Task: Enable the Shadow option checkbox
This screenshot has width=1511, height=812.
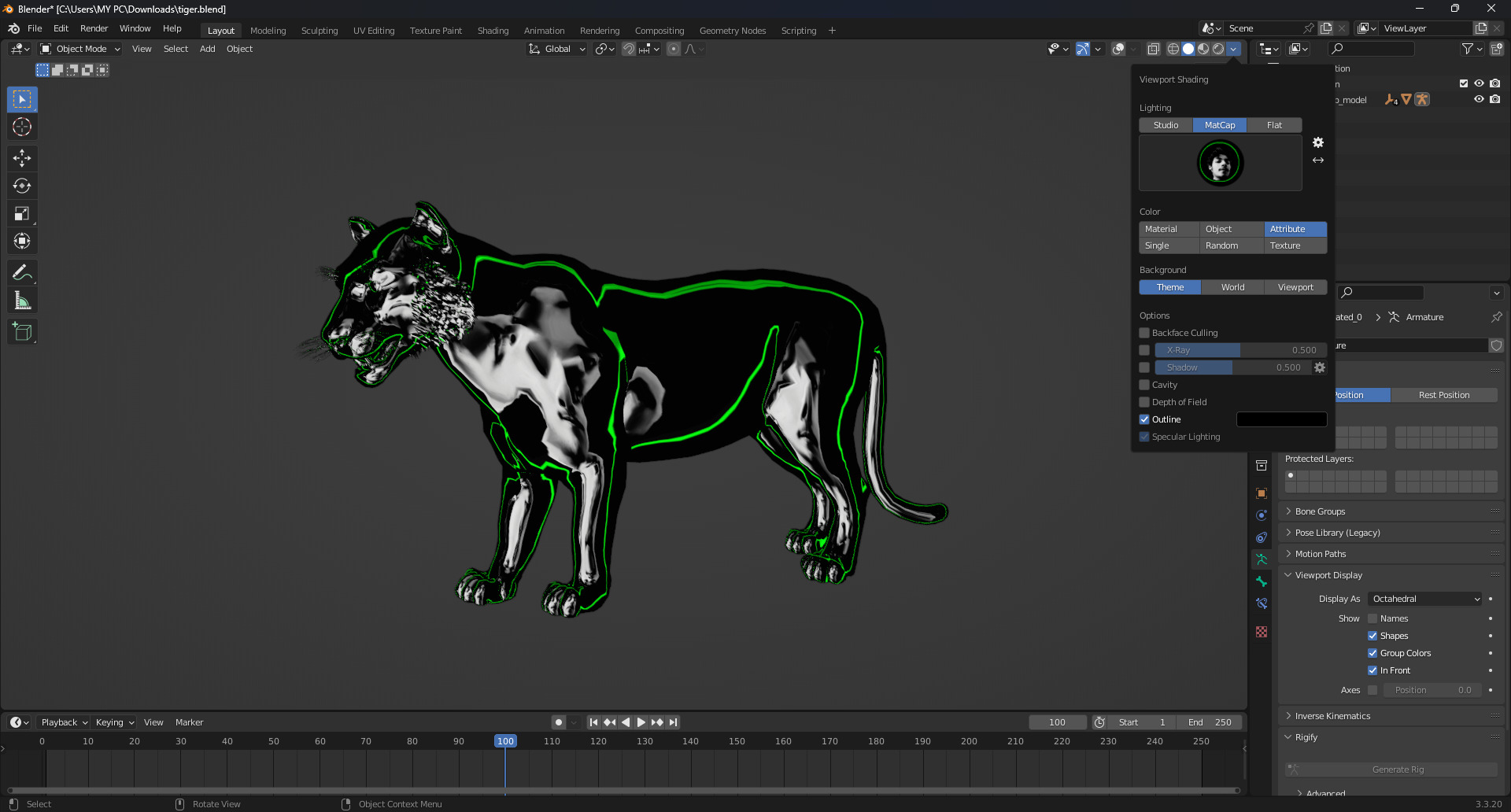Action: 1144,367
